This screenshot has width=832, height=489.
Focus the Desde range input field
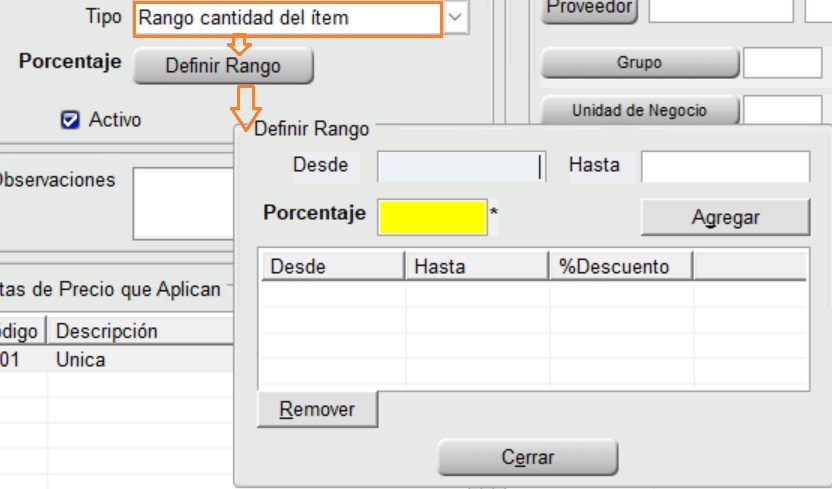click(x=458, y=166)
